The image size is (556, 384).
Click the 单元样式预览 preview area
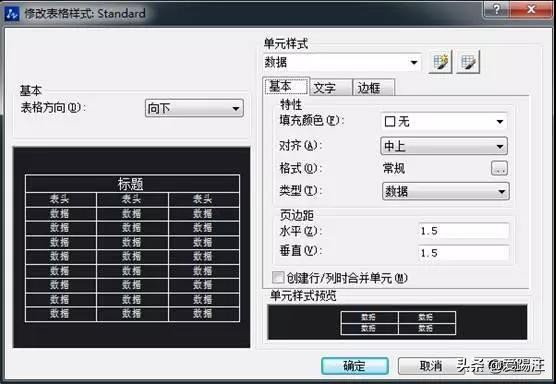[397, 322]
